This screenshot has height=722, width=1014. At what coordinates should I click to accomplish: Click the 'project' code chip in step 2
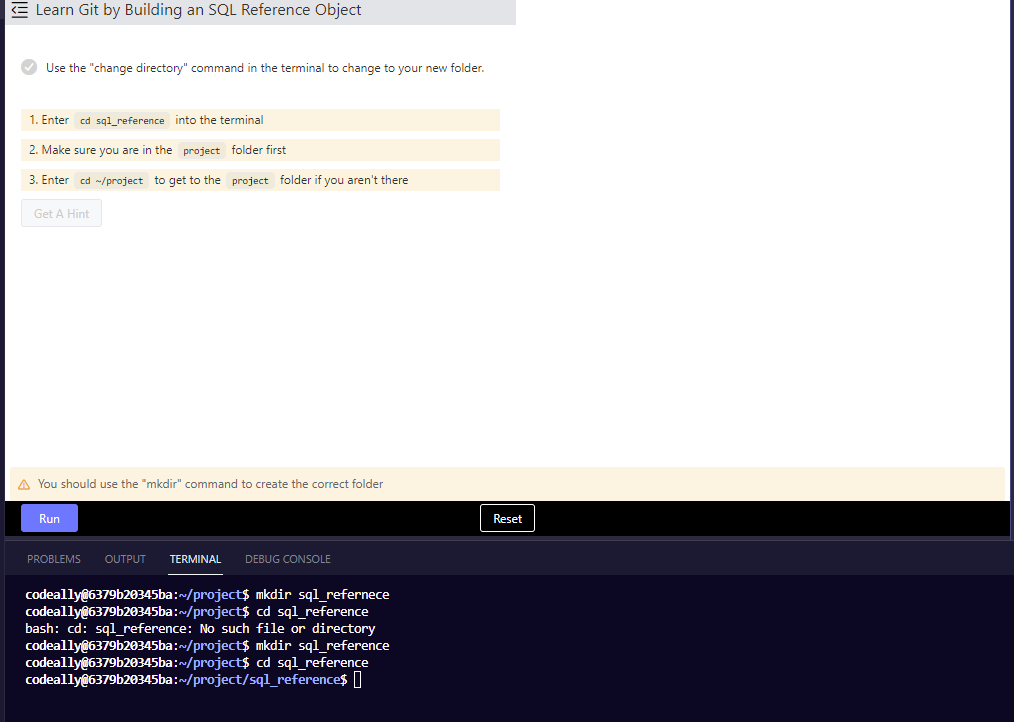201,150
